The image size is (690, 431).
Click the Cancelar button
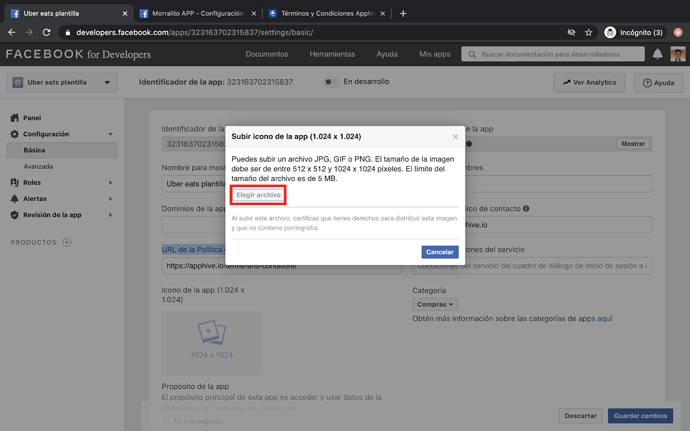tap(439, 252)
